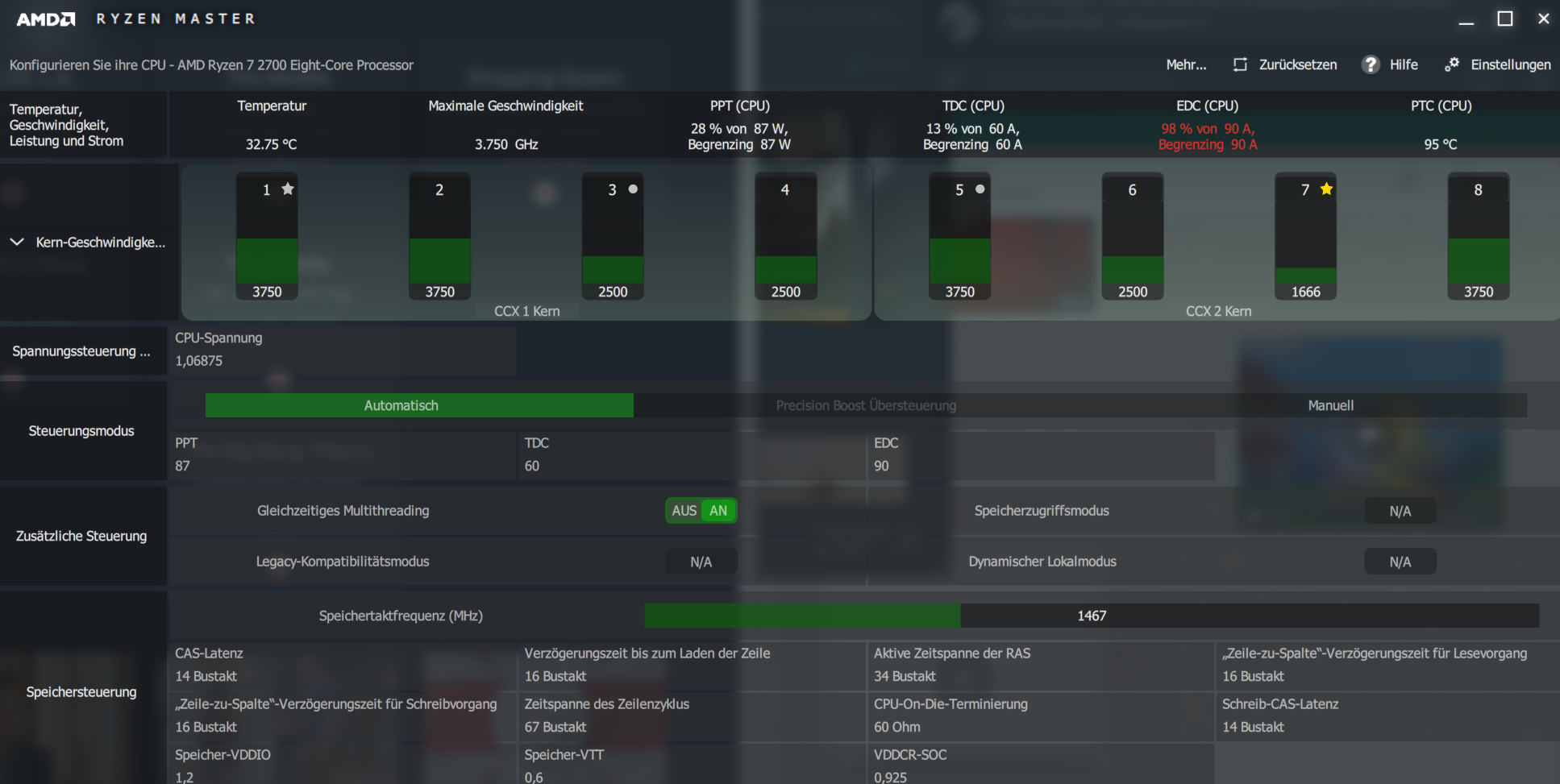Screen dimensions: 1560x784
Task: Click the Steuerungsmodus section label
Action: click(x=81, y=430)
